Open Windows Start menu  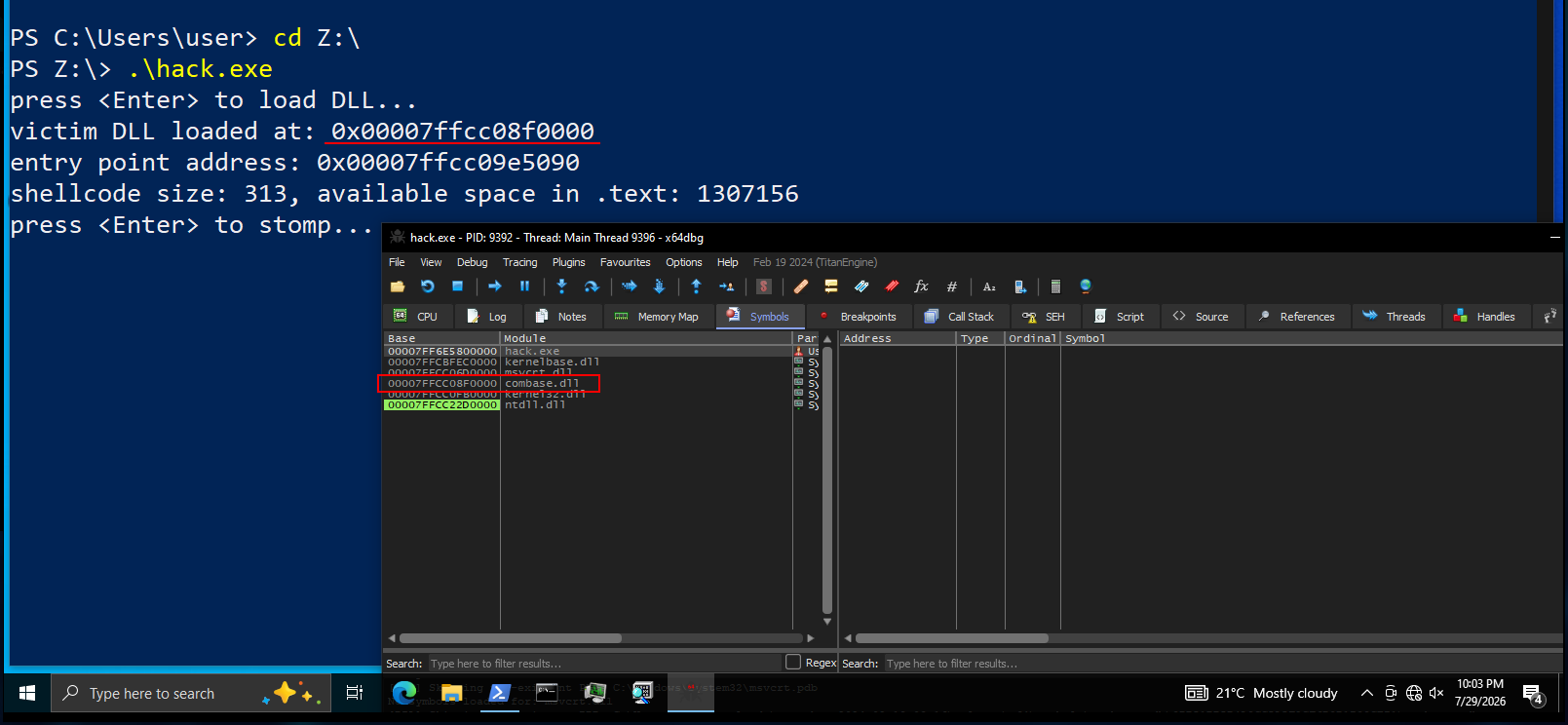coord(27,693)
